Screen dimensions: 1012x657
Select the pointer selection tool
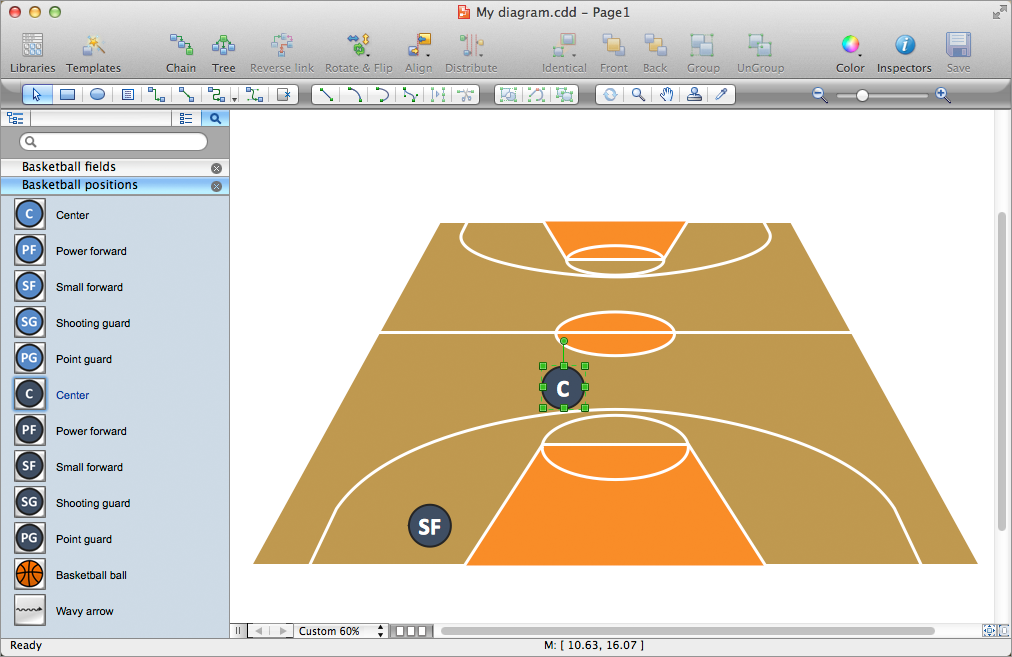[37, 94]
